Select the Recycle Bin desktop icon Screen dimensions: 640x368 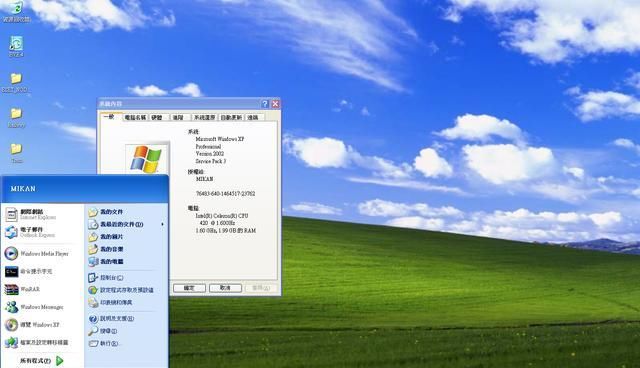click(16, 11)
